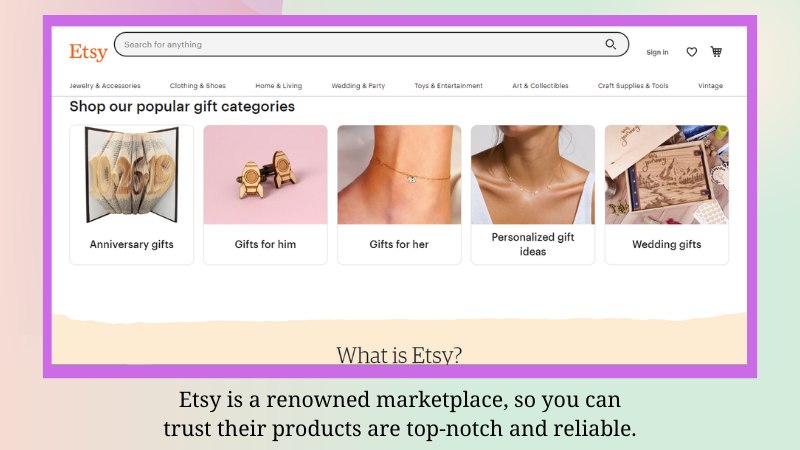Click the Anniversary gifts label
The height and width of the screenshot is (450, 800).
tap(132, 244)
